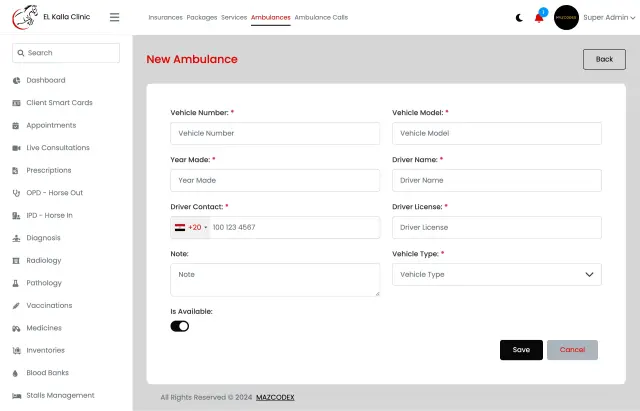Click the Vaccinations syringe icon
The image size is (640, 411).
coord(16,305)
